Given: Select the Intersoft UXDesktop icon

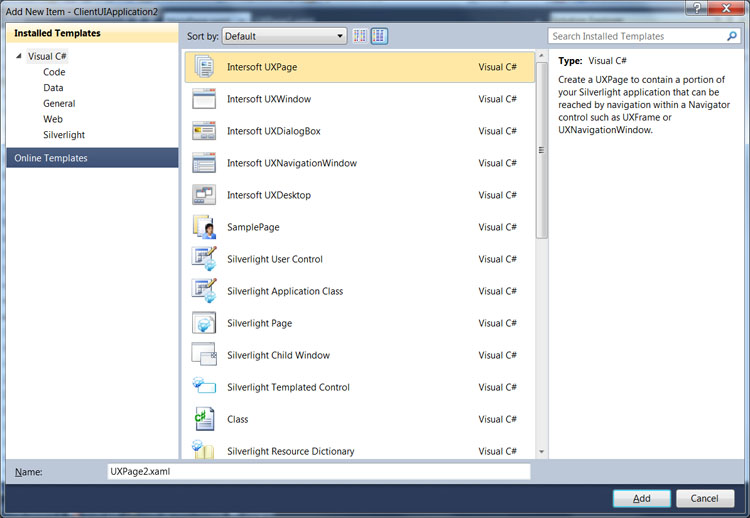Looking at the screenshot, I should click(x=204, y=195).
